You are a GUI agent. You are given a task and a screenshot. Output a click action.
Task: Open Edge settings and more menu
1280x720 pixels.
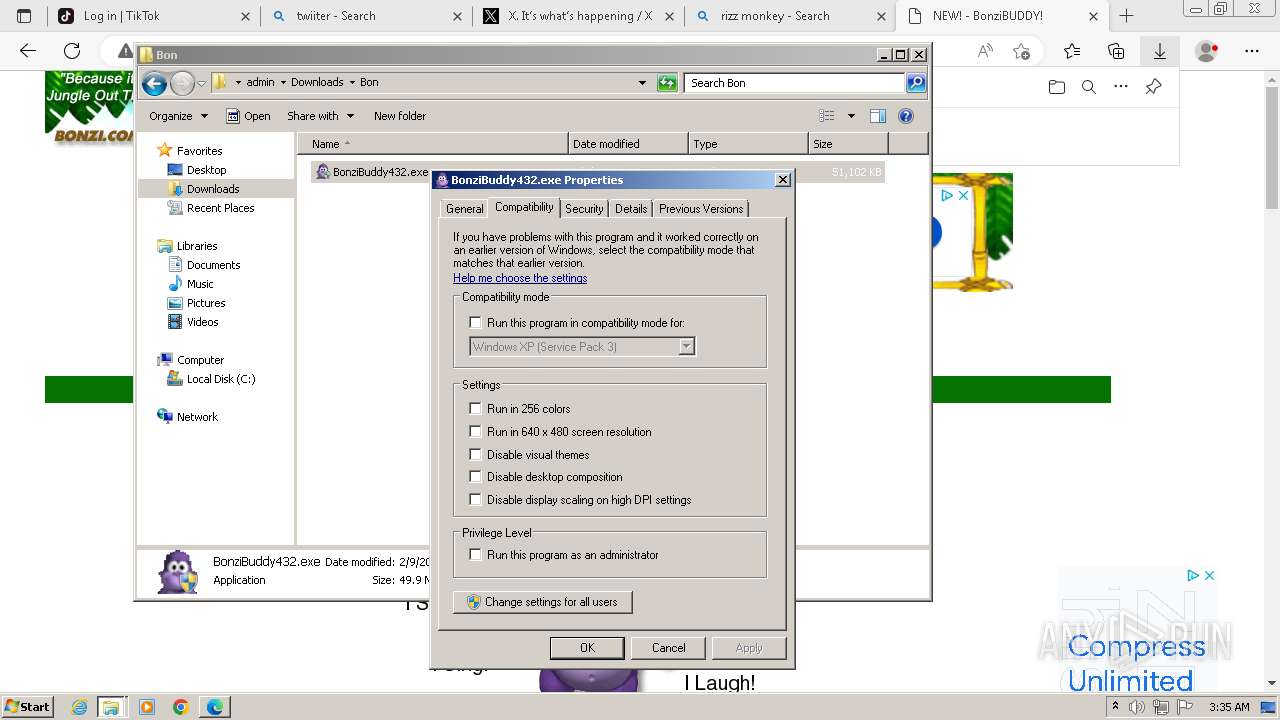tap(1252, 51)
